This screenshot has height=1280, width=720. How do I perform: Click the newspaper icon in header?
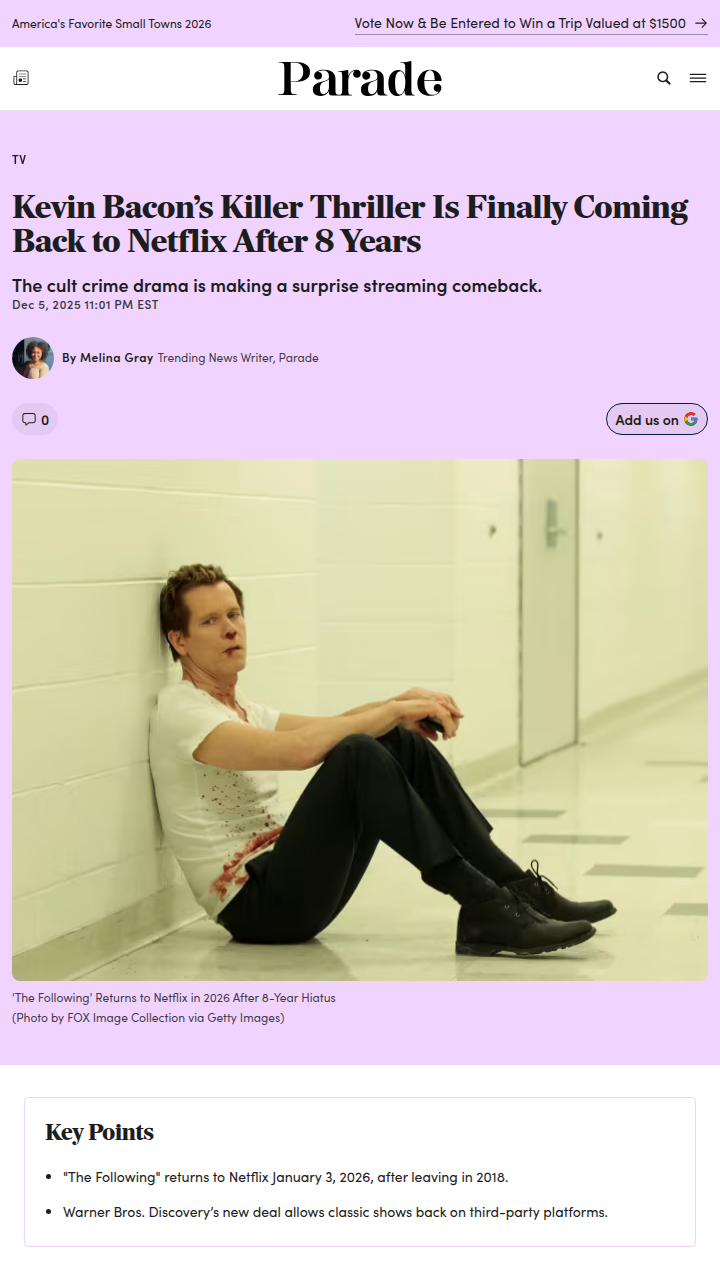21,78
